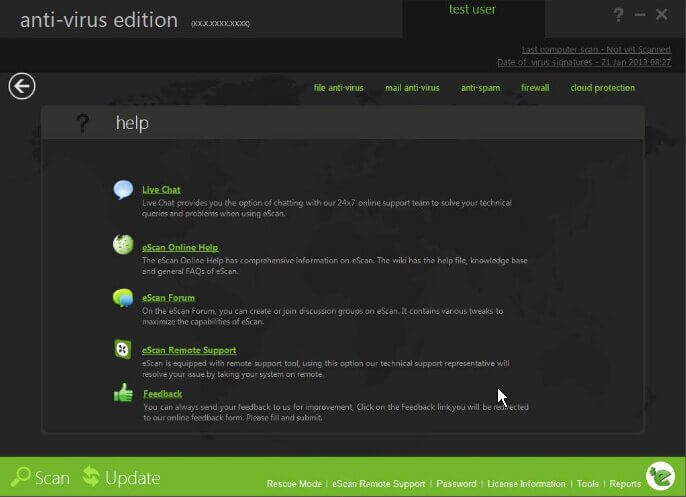Screen dimensions: 686x497
Task: Open the eScan Online Help link
Action: point(180,247)
